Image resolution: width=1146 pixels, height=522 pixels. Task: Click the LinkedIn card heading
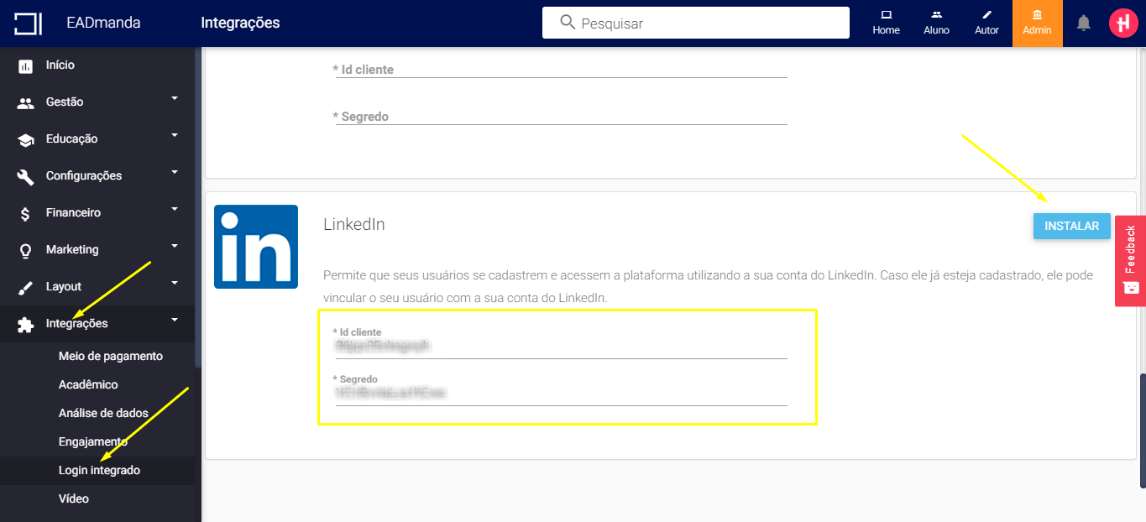tap(354, 224)
